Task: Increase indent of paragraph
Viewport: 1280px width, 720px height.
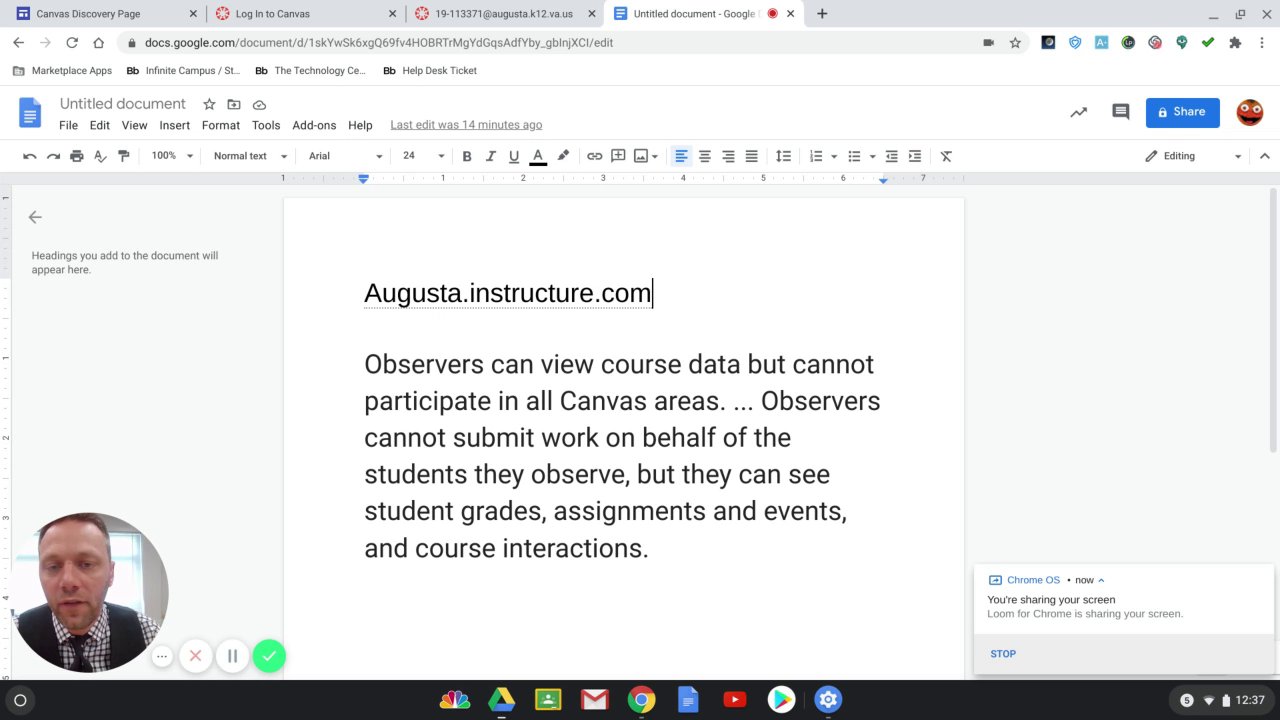Action: [x=915, y=156]
